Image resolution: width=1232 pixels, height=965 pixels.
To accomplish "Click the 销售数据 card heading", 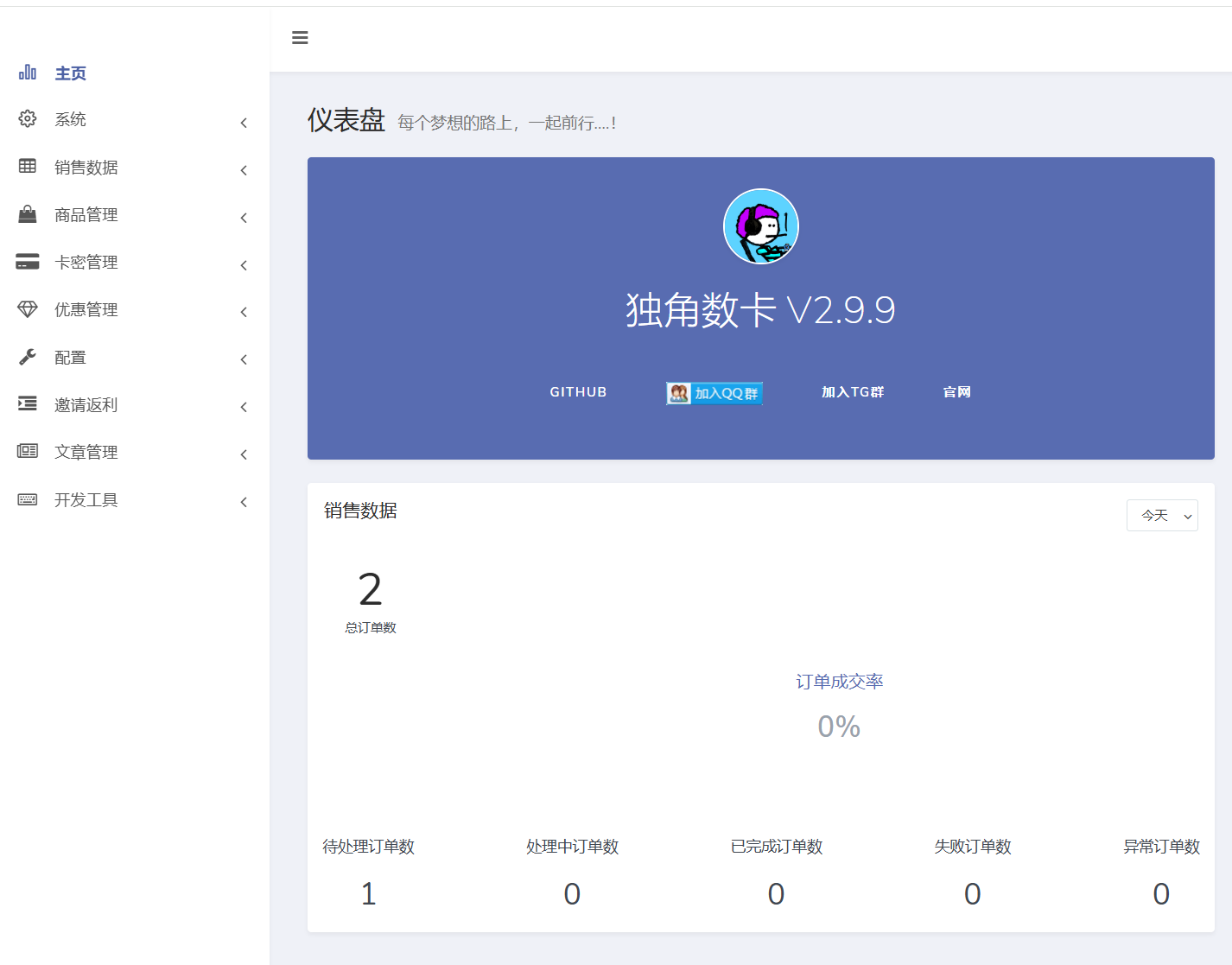I will pos(360,511).
